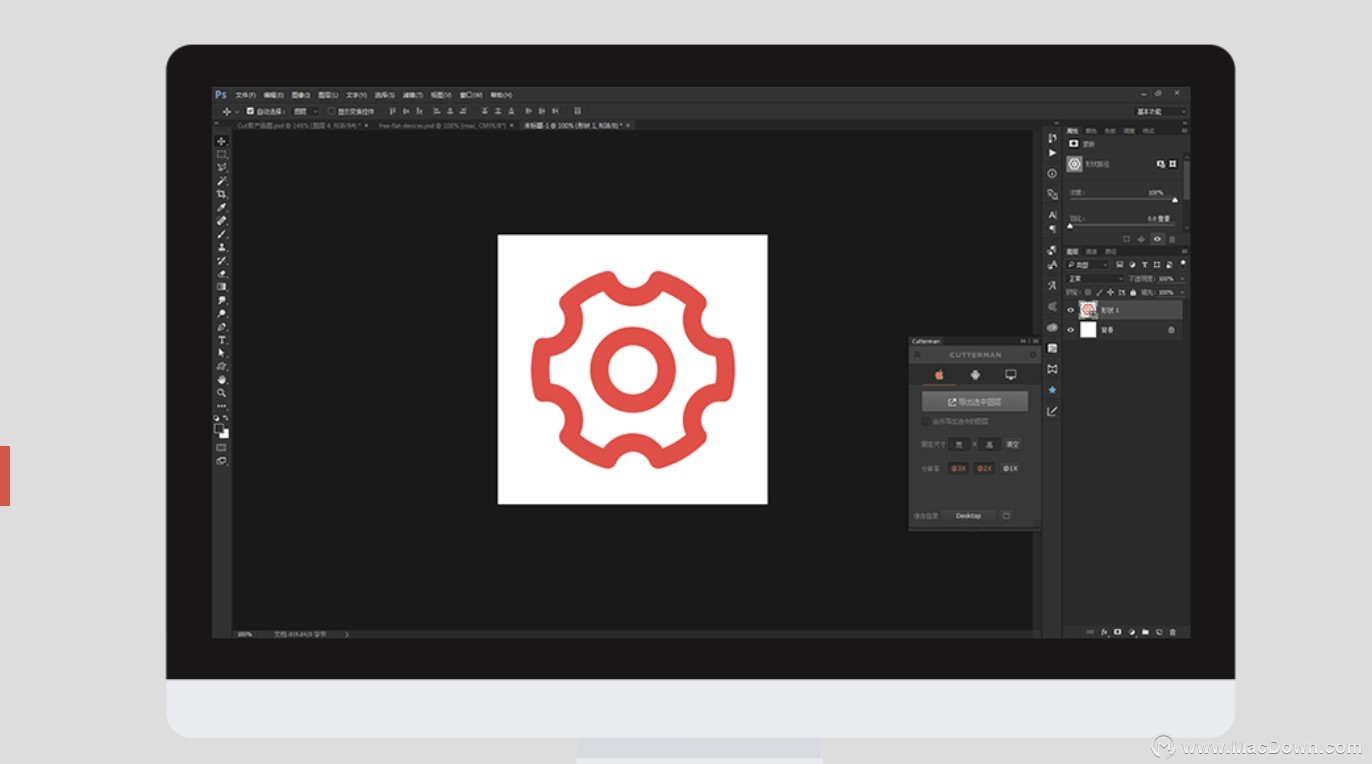The image size is (1372, 764).
Task: Select the Hand tool
Action: click(x=221, y=380)
